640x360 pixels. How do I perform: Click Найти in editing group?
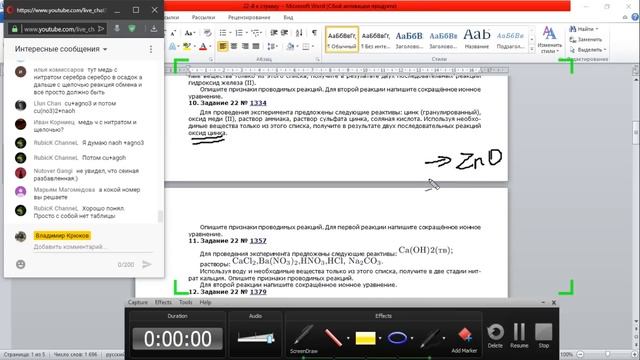(584, 29)
